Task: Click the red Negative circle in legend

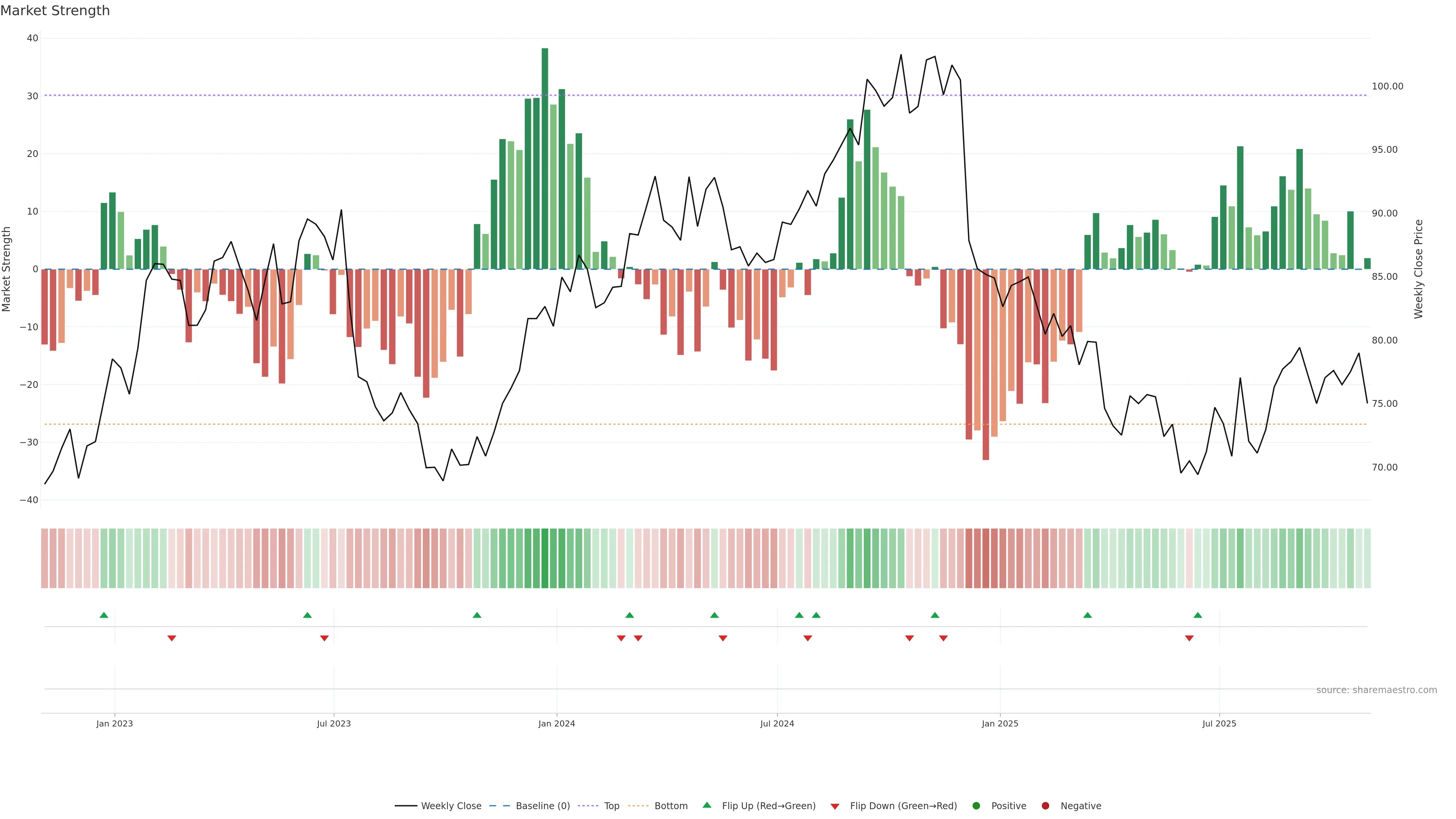Action: [1045, 805]
